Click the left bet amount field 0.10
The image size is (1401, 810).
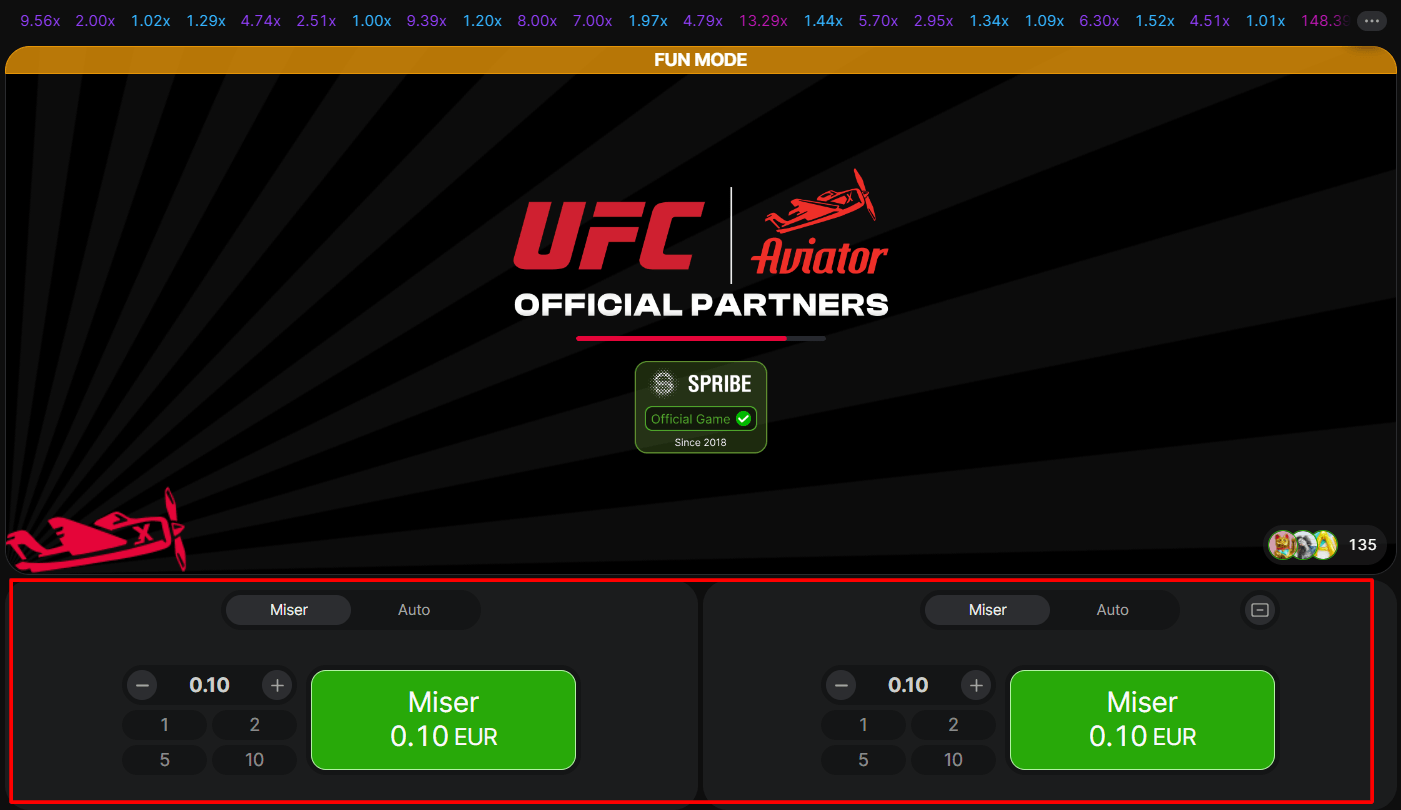coord(210,685)
